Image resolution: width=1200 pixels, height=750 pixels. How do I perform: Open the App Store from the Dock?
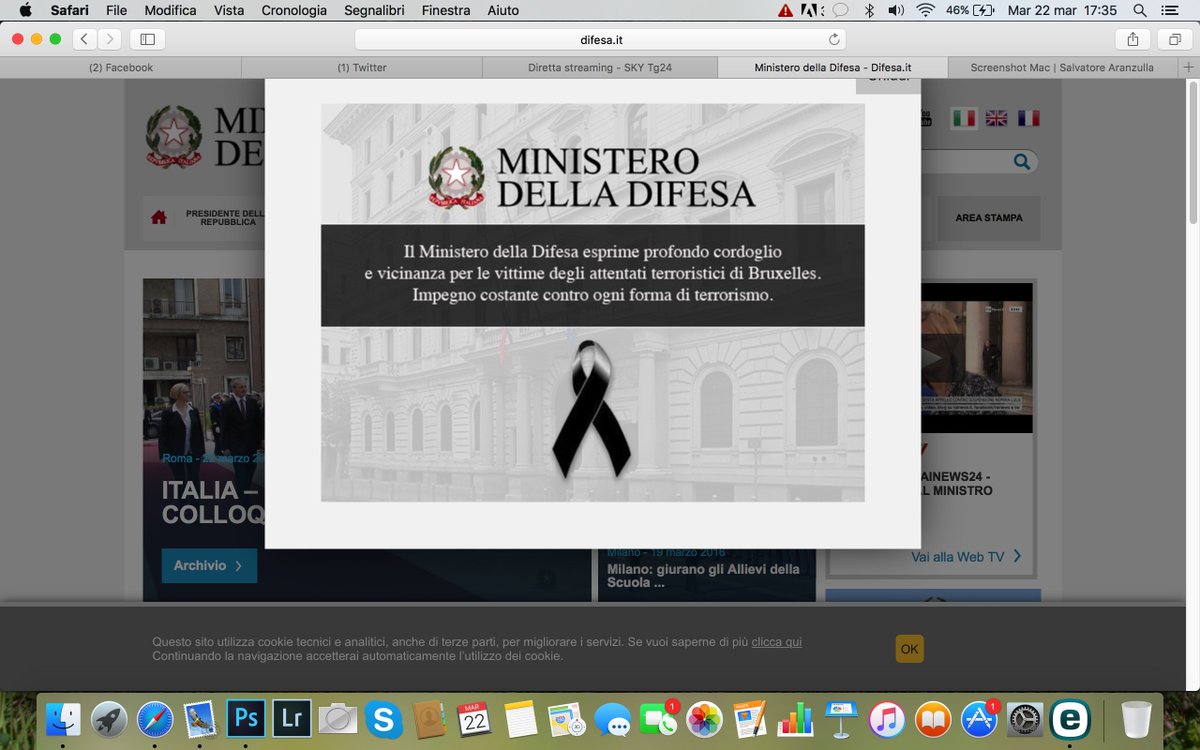pyautogui.click(x=978, y=719)
